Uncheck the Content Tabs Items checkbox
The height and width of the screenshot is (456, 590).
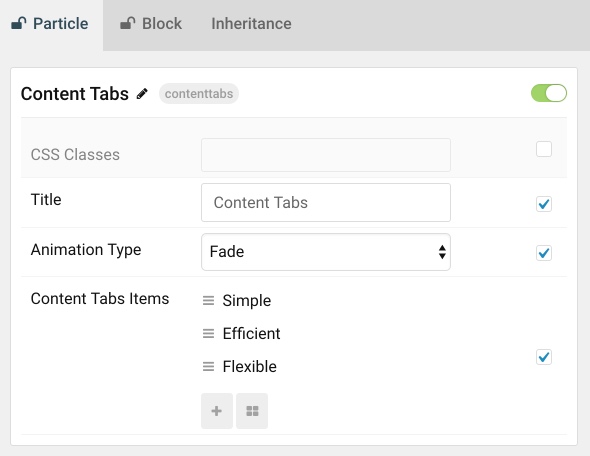[544, 357]
